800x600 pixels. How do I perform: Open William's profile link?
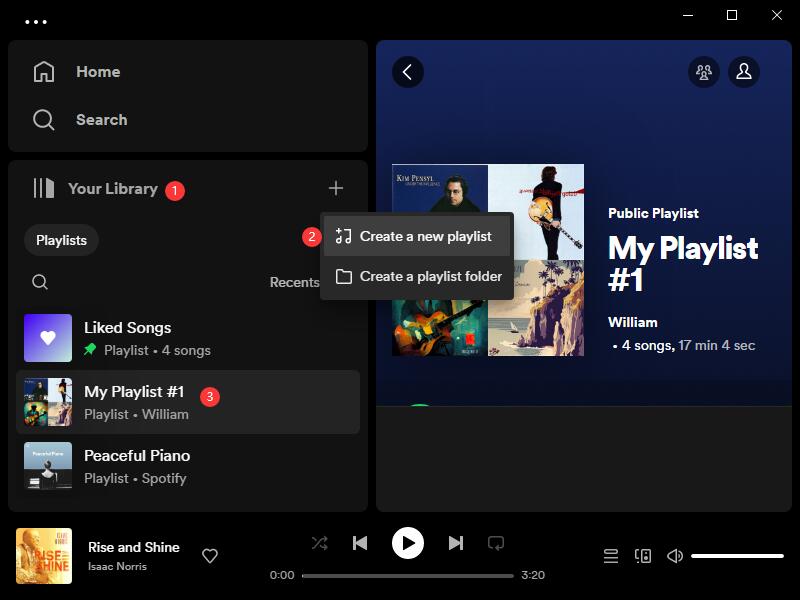(x=633, y=322)
